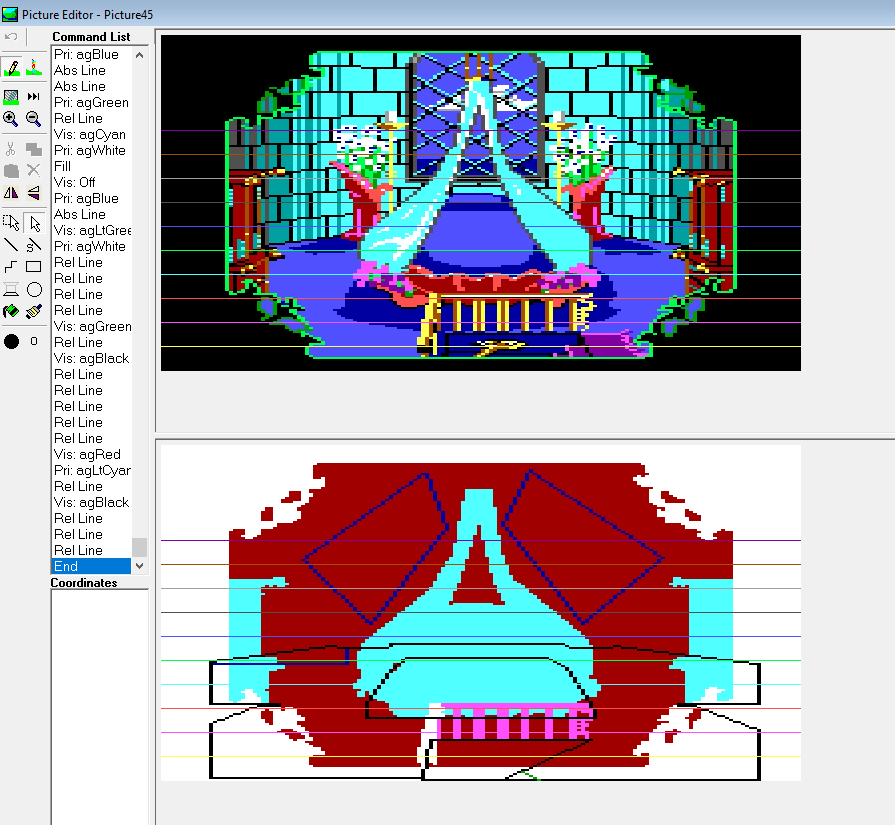Click 'Vis: agRed' in Command List
Image resolution: width=895 pixels, height=825 pixels.
[87, 455]
